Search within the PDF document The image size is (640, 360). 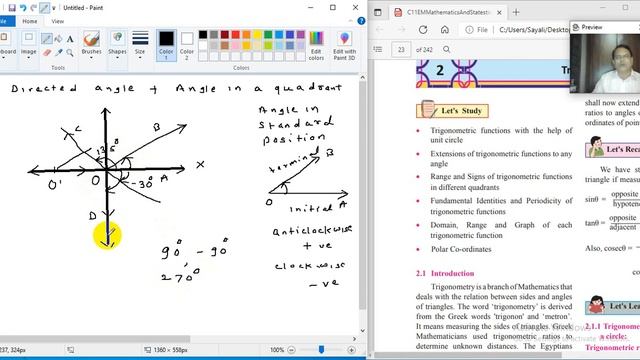447,49
